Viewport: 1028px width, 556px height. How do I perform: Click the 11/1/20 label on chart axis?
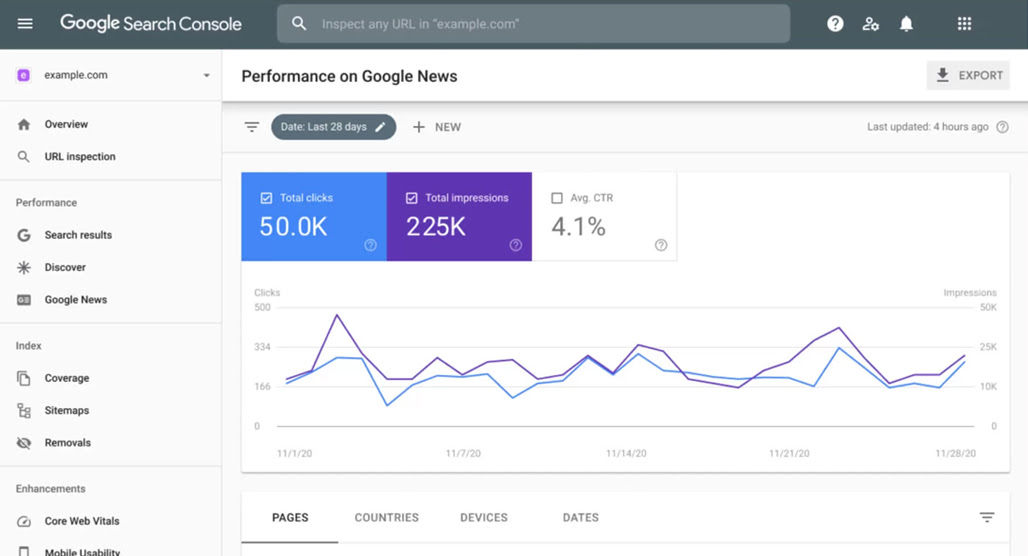click(294, 454)
